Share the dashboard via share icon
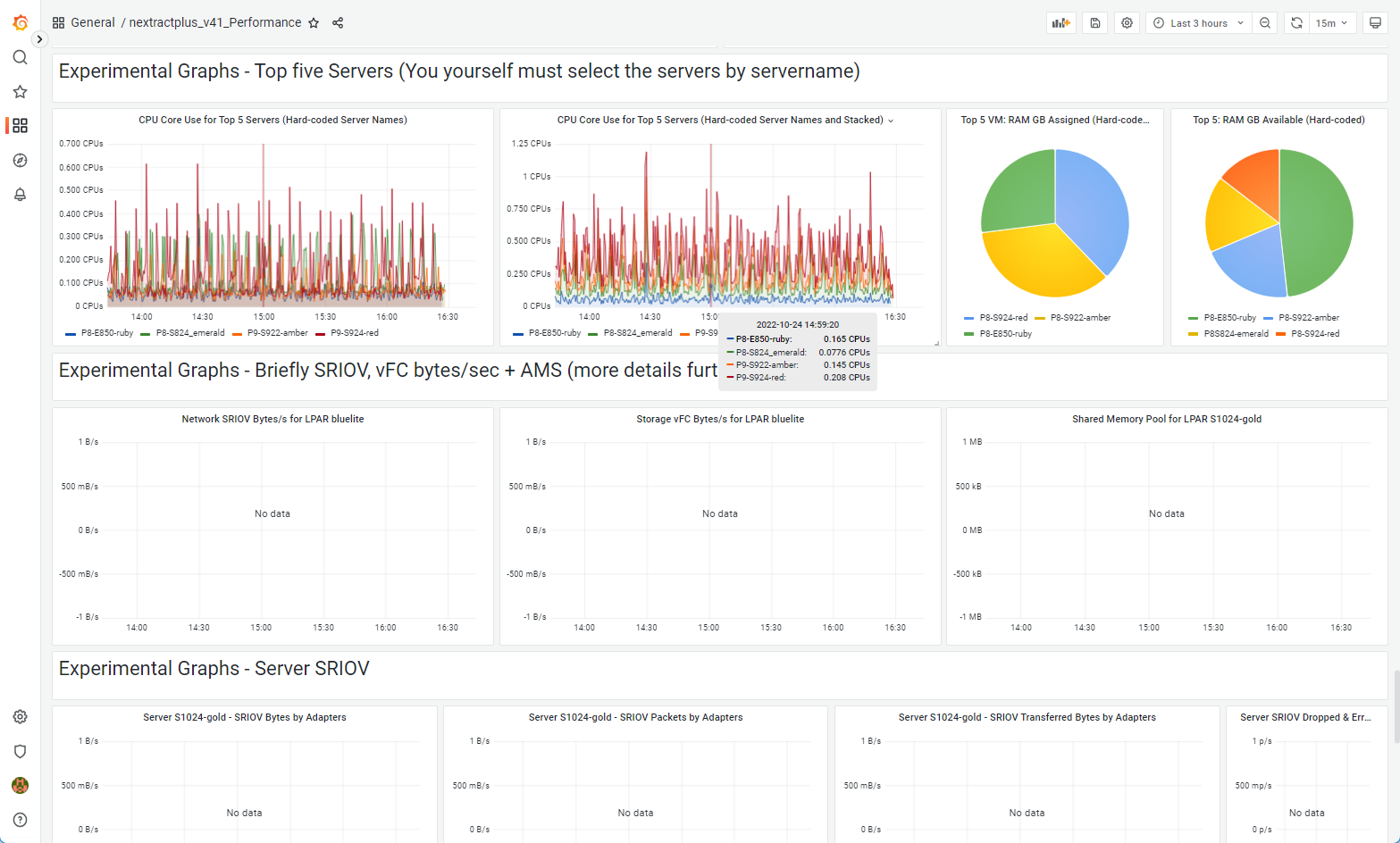Viewport: 1400px width, 843px height. (x=338, y=23)
